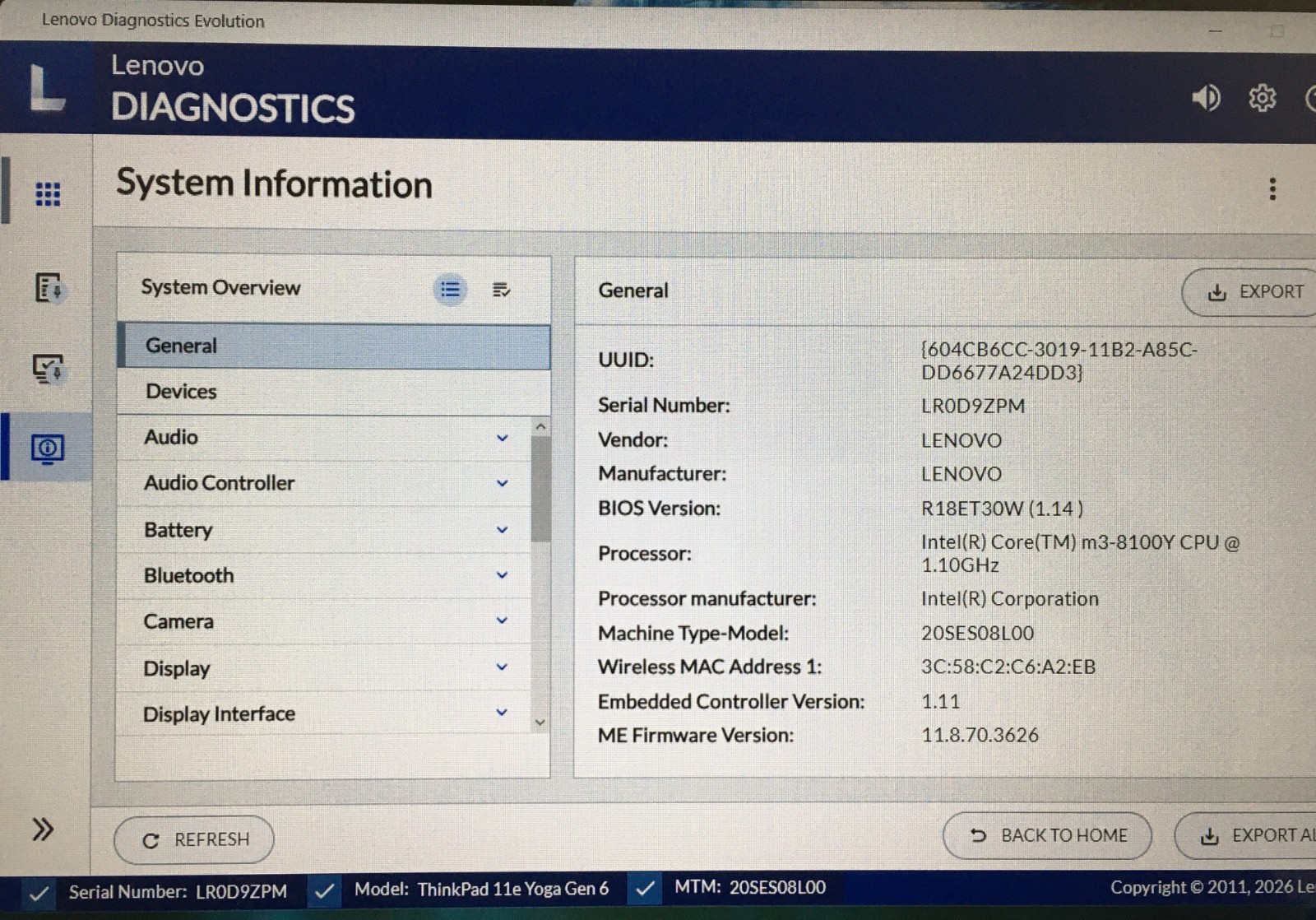Click the serial number value LR0D9ZPM in General

pos(973,407)
